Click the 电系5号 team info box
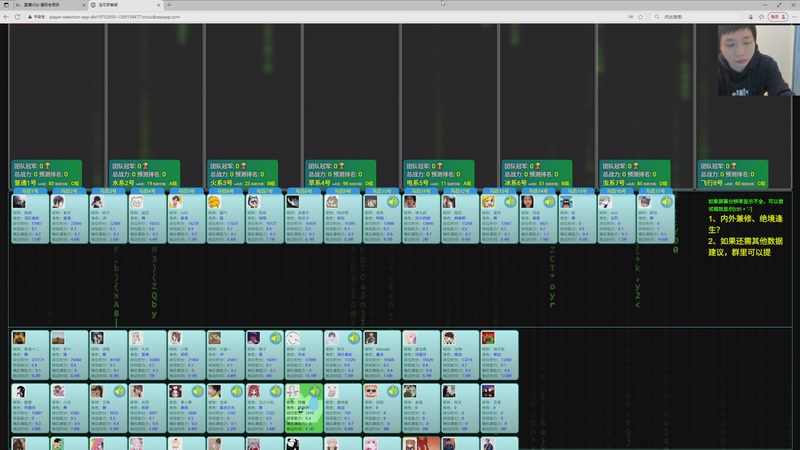Screen dimensions: 800x450 point(439,174)
